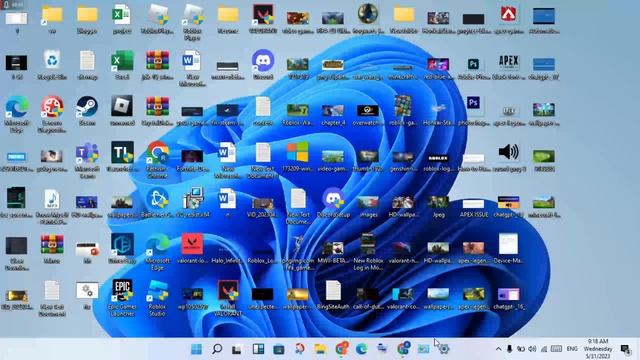Open Microsoft Store from the taskbar

(x=279, y=349)
